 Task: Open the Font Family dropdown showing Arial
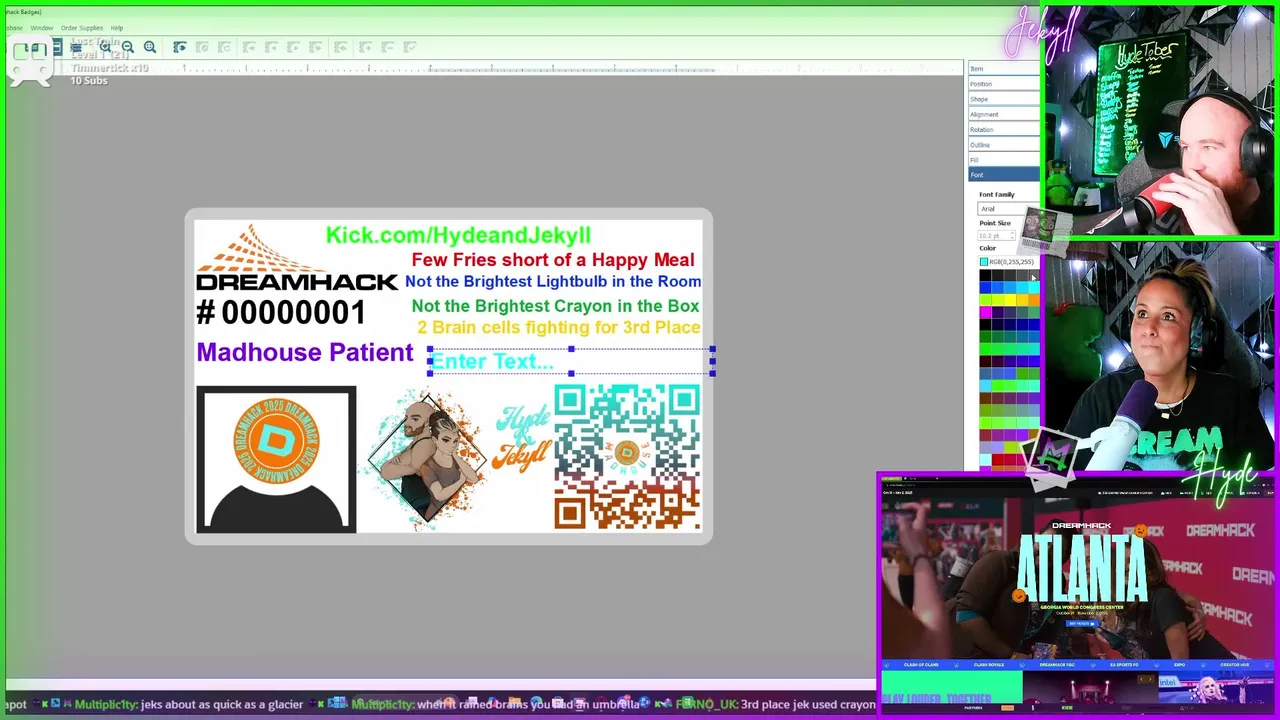pos(1008,208)
